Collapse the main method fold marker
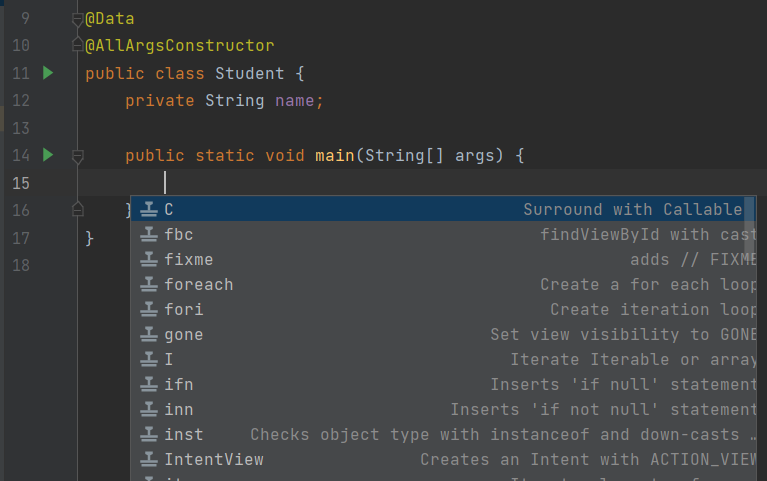767x481 pixels. 78,156
